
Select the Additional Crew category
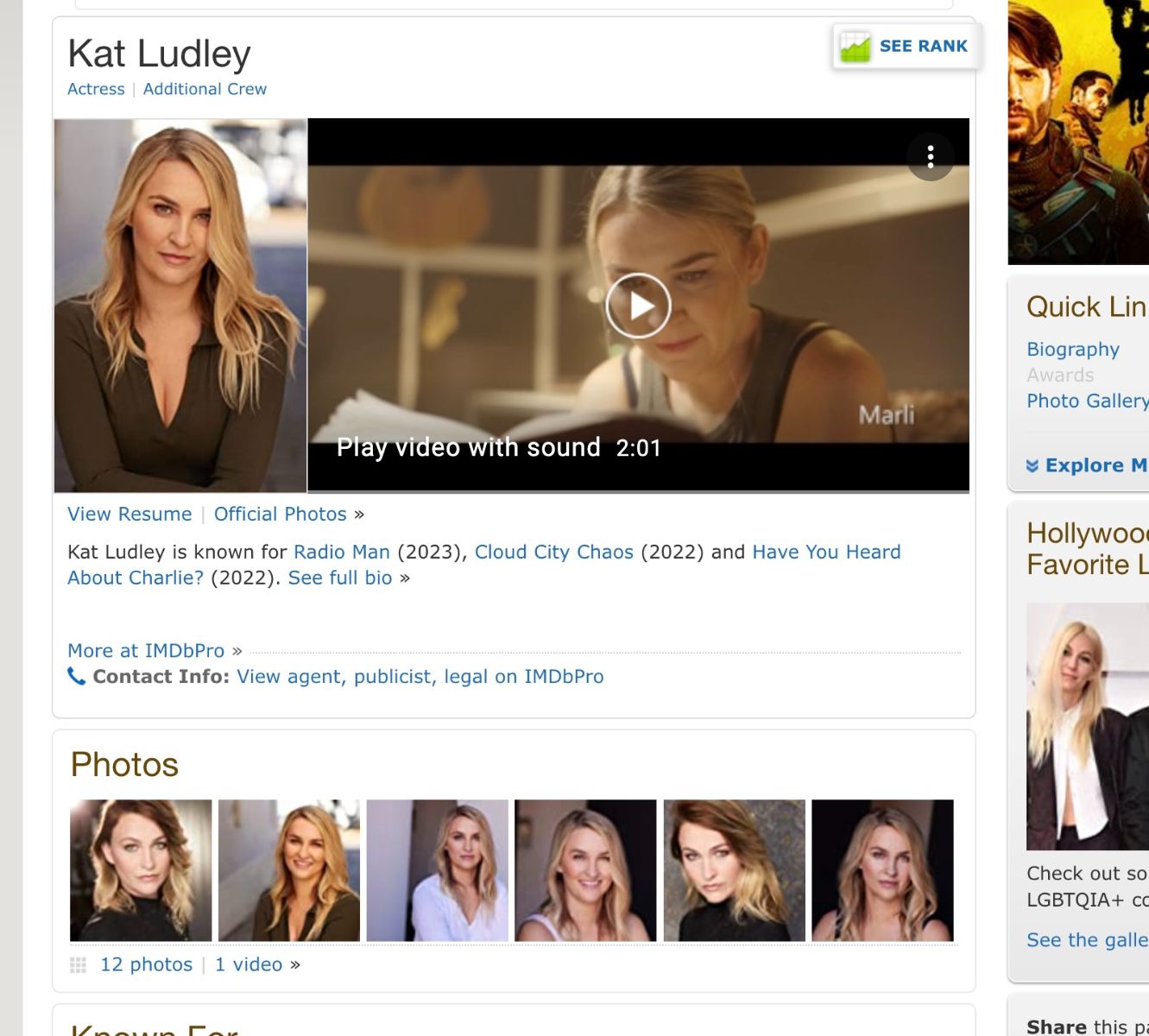[205, 89]
